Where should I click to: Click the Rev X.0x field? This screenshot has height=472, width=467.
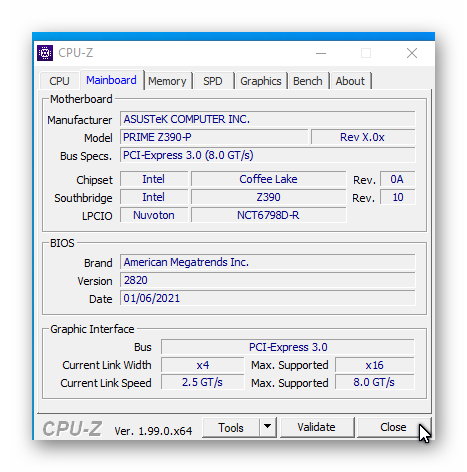pos(363,137)
